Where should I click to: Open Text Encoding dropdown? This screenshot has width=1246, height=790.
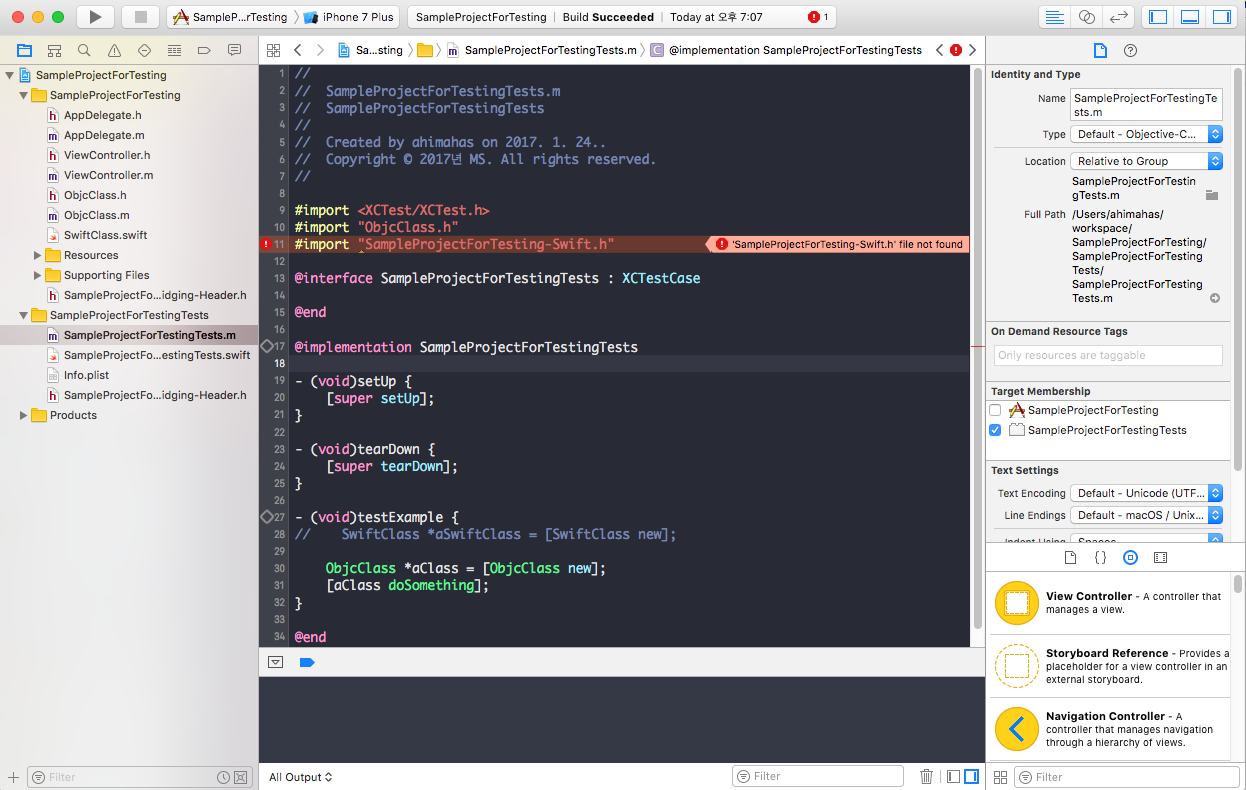[1147, 493]
